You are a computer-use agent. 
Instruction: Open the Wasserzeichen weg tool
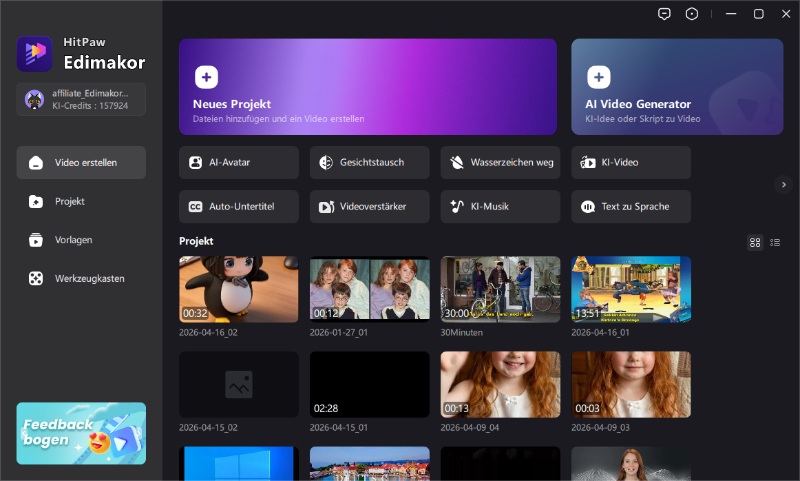click(x=501, y=163)
